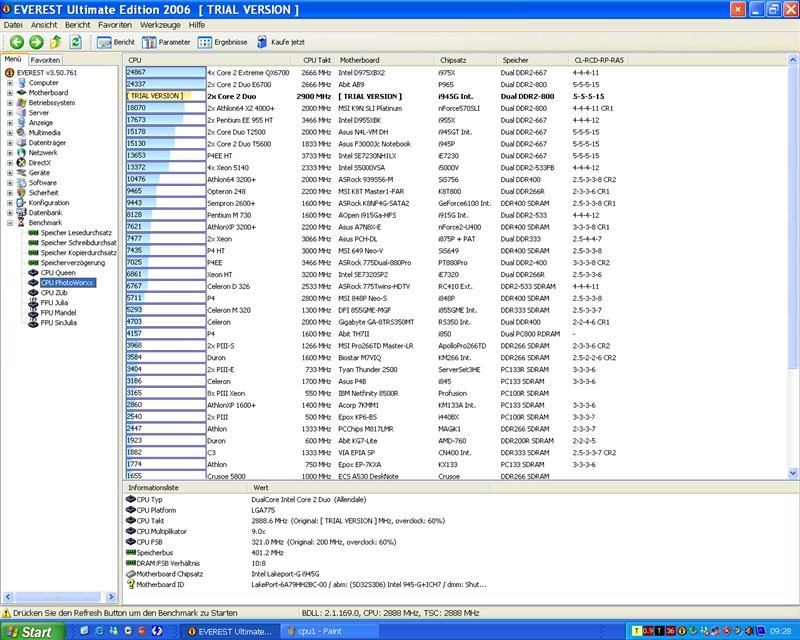The image size is (800, 640).
Task: Click the Informationsliste column header
Action: pos(186,488)
